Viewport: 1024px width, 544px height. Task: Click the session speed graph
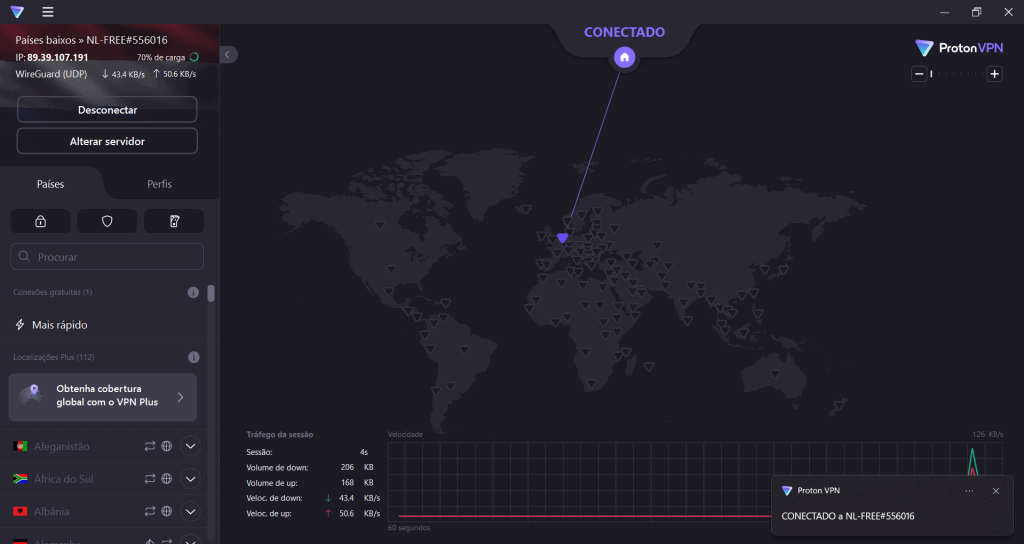coord(695,481)
